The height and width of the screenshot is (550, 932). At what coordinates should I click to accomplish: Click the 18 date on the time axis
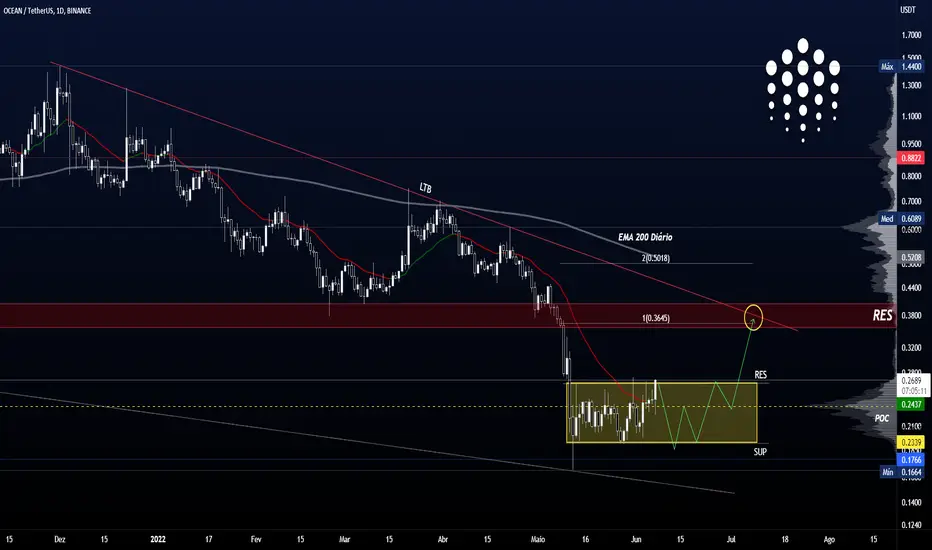pyautogui.click(x=785, y=539)
